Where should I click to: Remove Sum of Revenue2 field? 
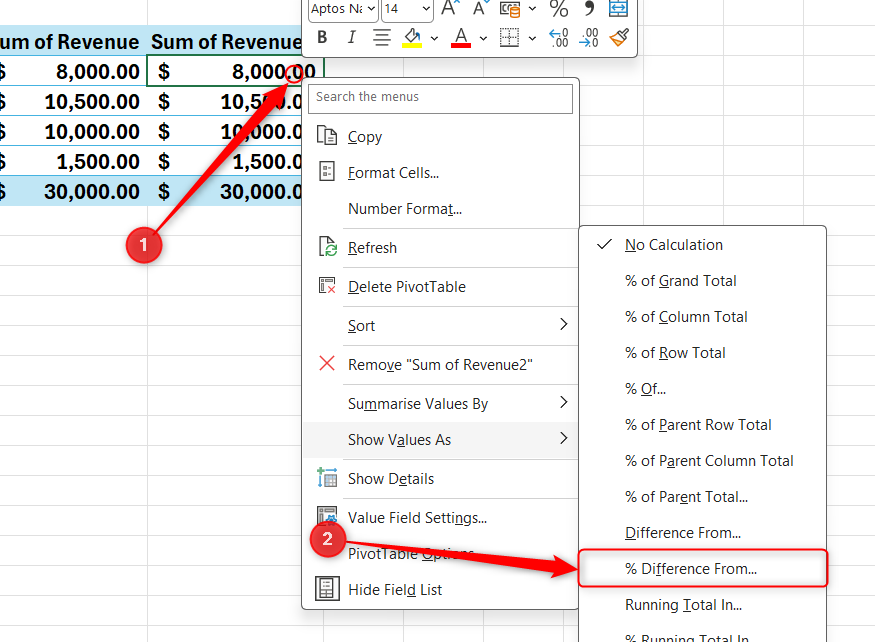click(440, 365)
